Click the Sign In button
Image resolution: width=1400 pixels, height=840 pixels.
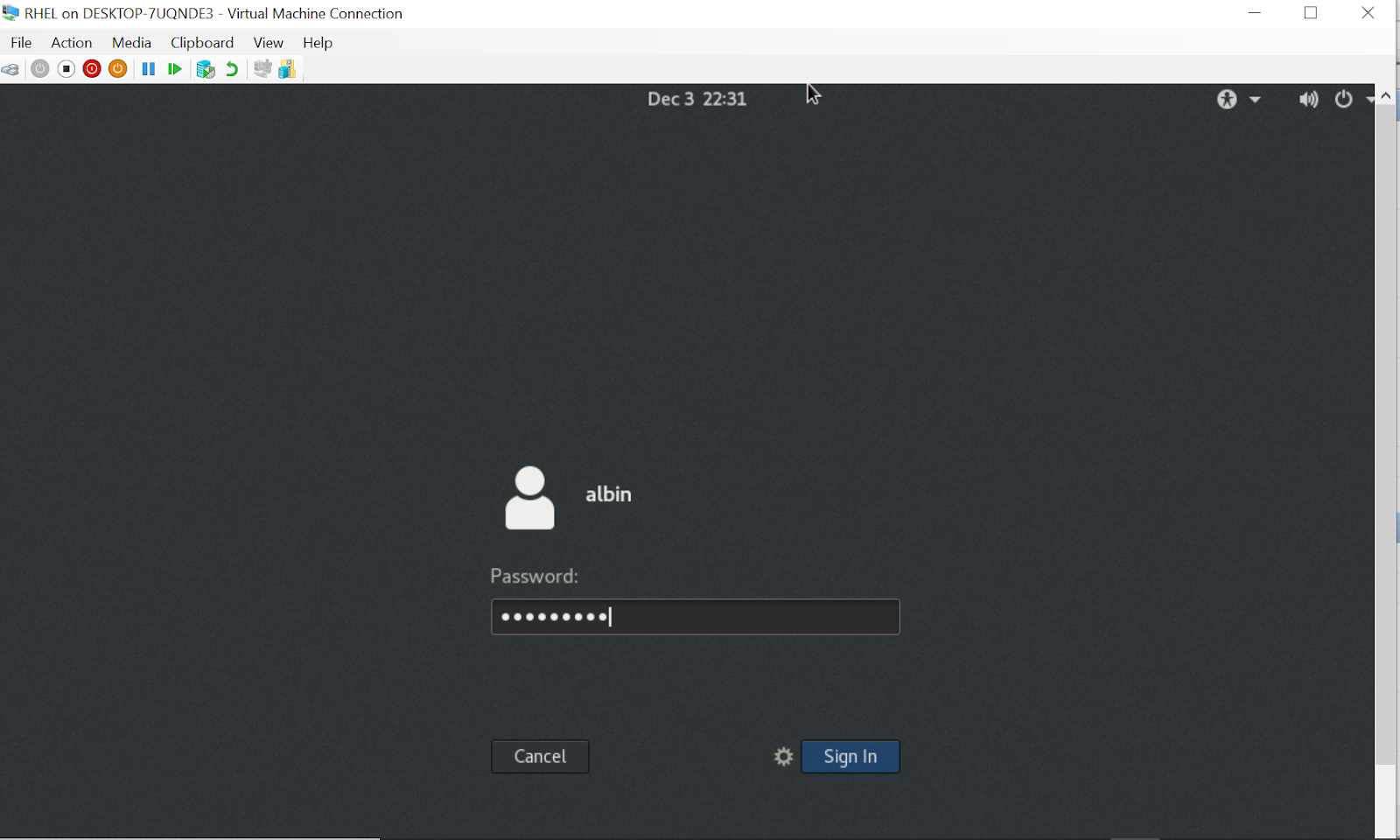[x=850, y=757]
